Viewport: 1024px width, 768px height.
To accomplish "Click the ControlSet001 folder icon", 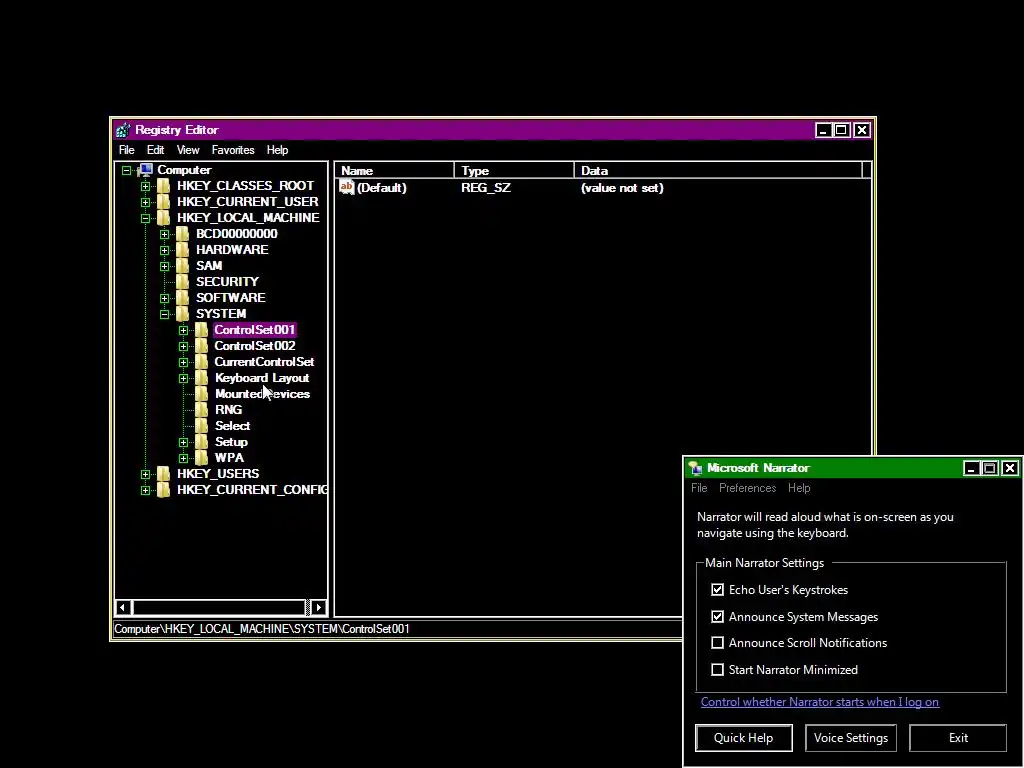I will click(x=202, y=330).
